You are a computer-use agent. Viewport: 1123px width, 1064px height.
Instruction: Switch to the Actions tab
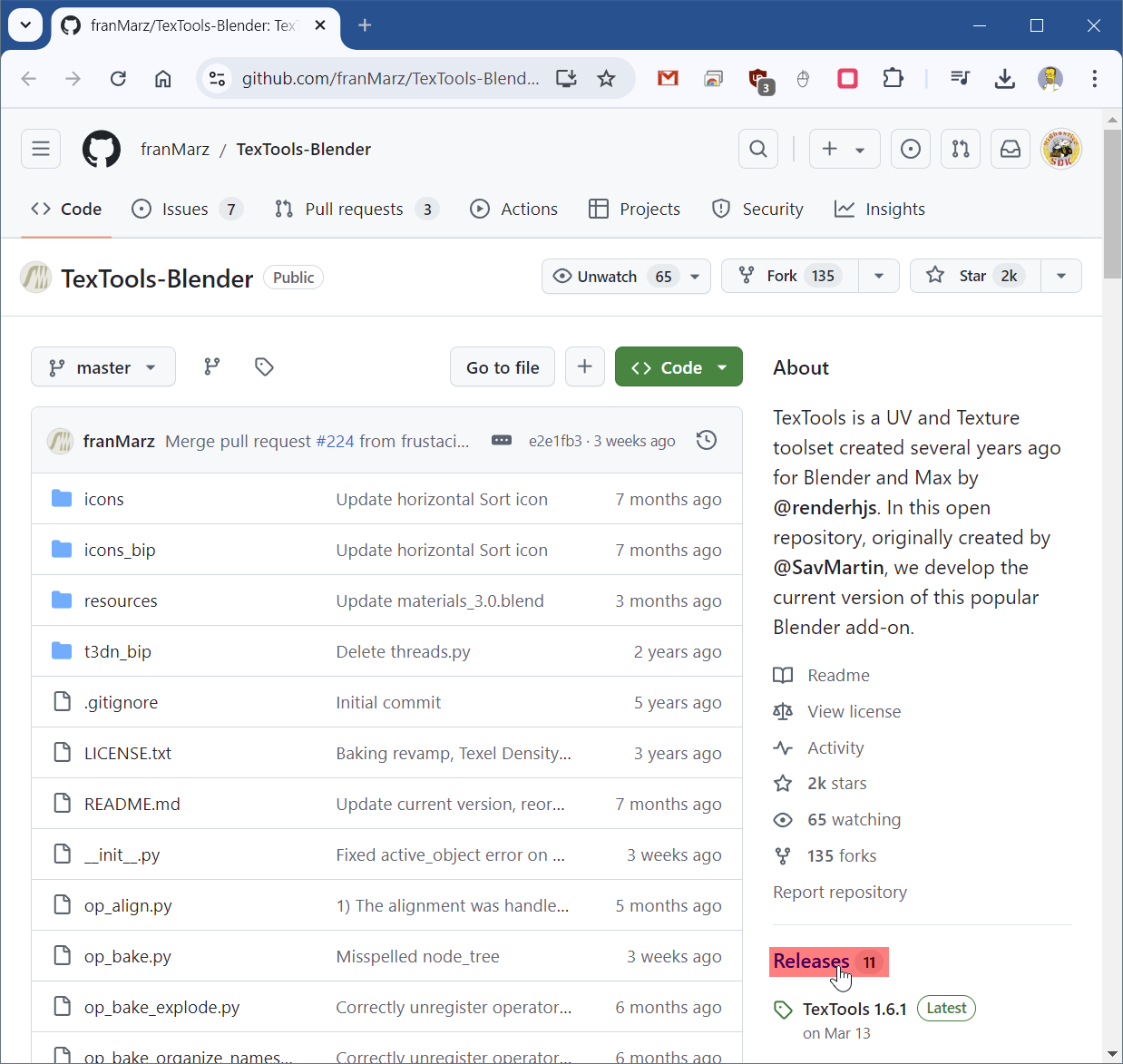(x=514, y=209)
